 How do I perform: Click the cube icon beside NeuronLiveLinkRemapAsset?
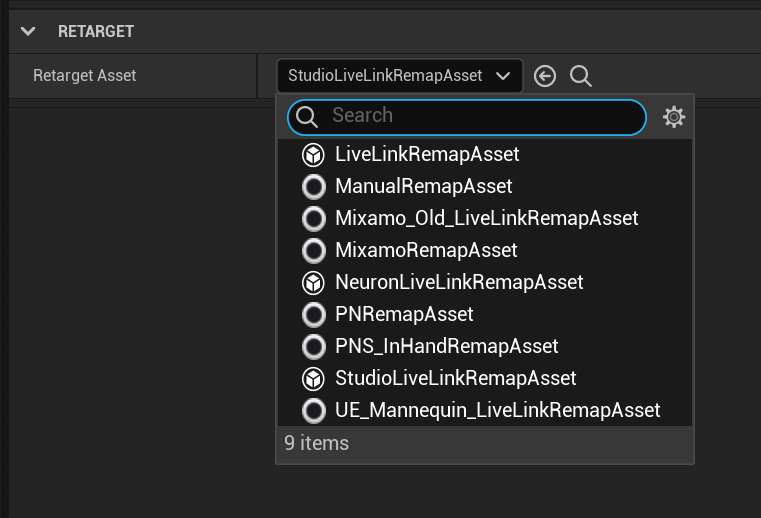[x=314, y=284]
